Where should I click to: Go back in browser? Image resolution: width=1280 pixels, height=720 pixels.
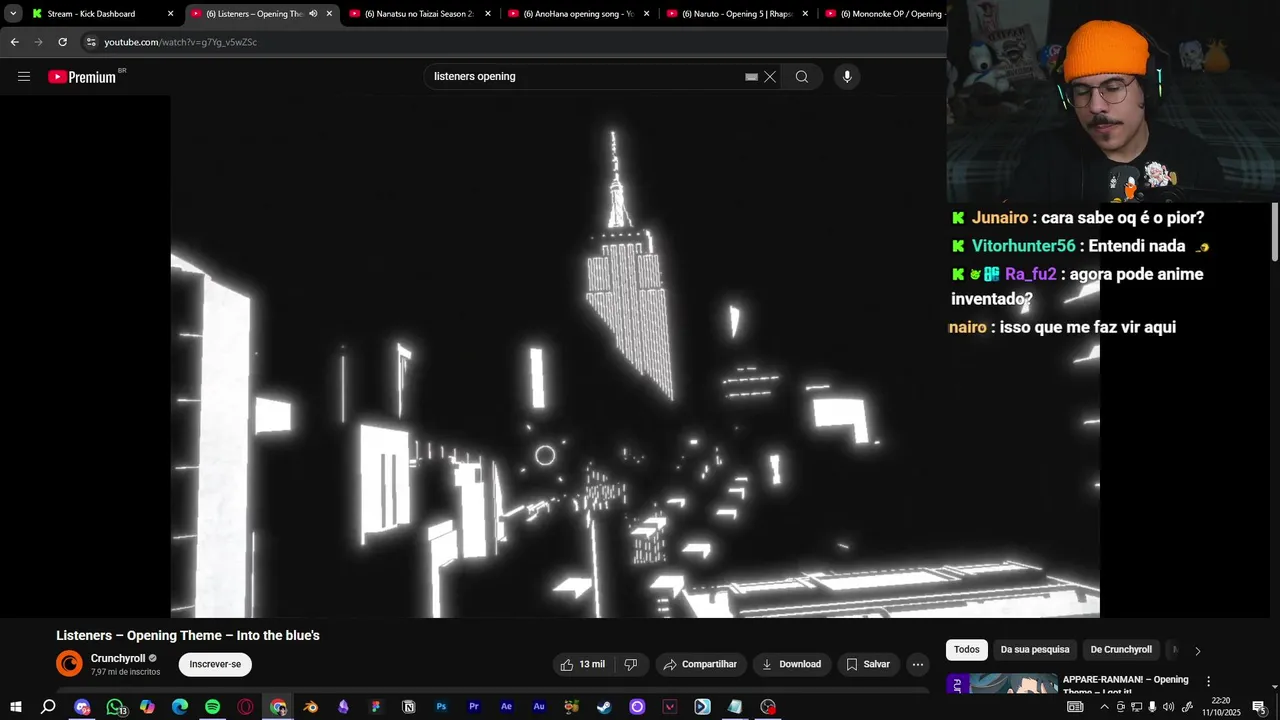(14, 42)
